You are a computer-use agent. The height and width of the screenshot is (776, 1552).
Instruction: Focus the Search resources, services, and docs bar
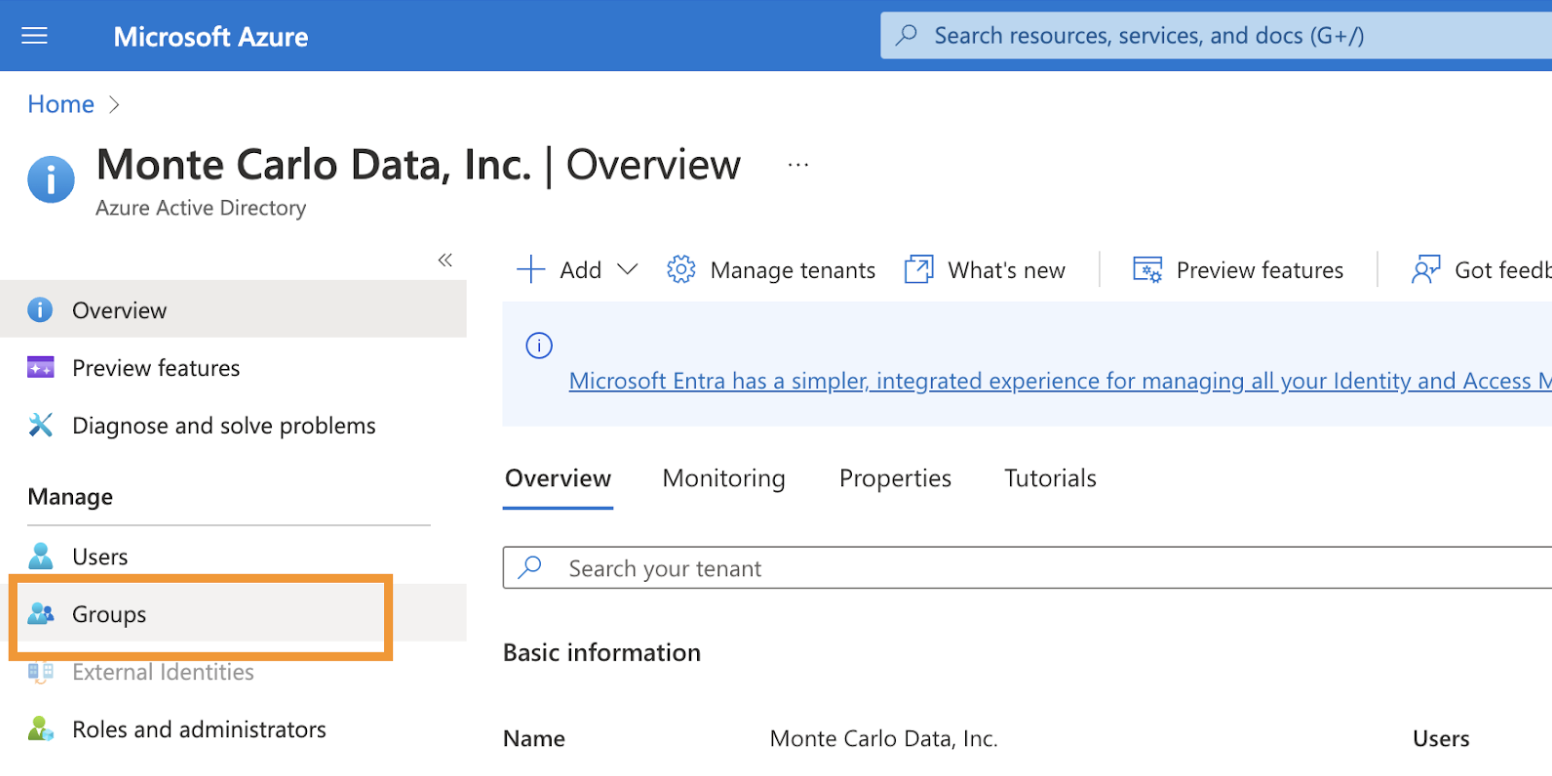[x=1200, y=36]
